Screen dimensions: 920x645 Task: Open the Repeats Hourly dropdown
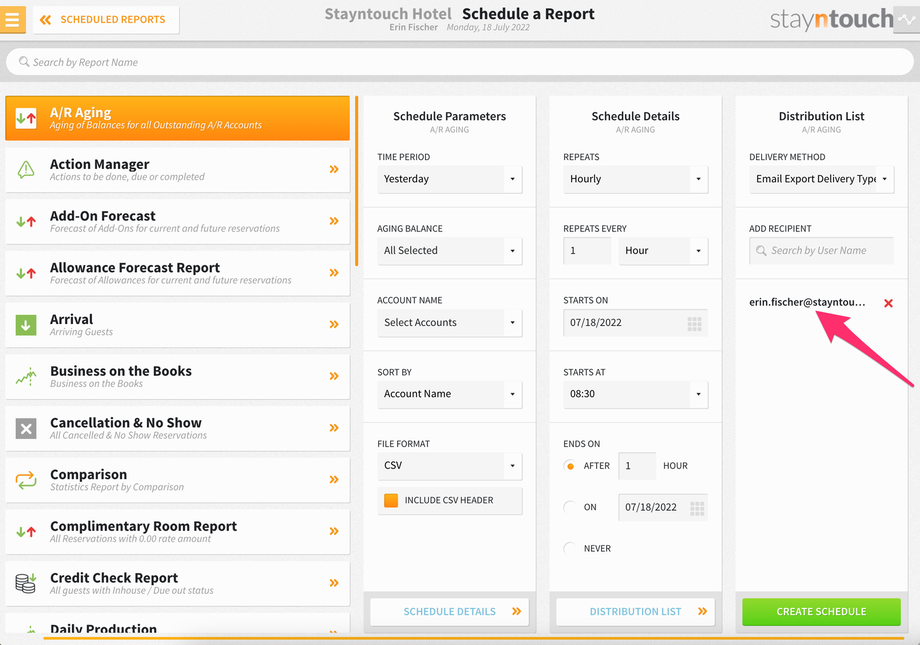tap(635, 179)
